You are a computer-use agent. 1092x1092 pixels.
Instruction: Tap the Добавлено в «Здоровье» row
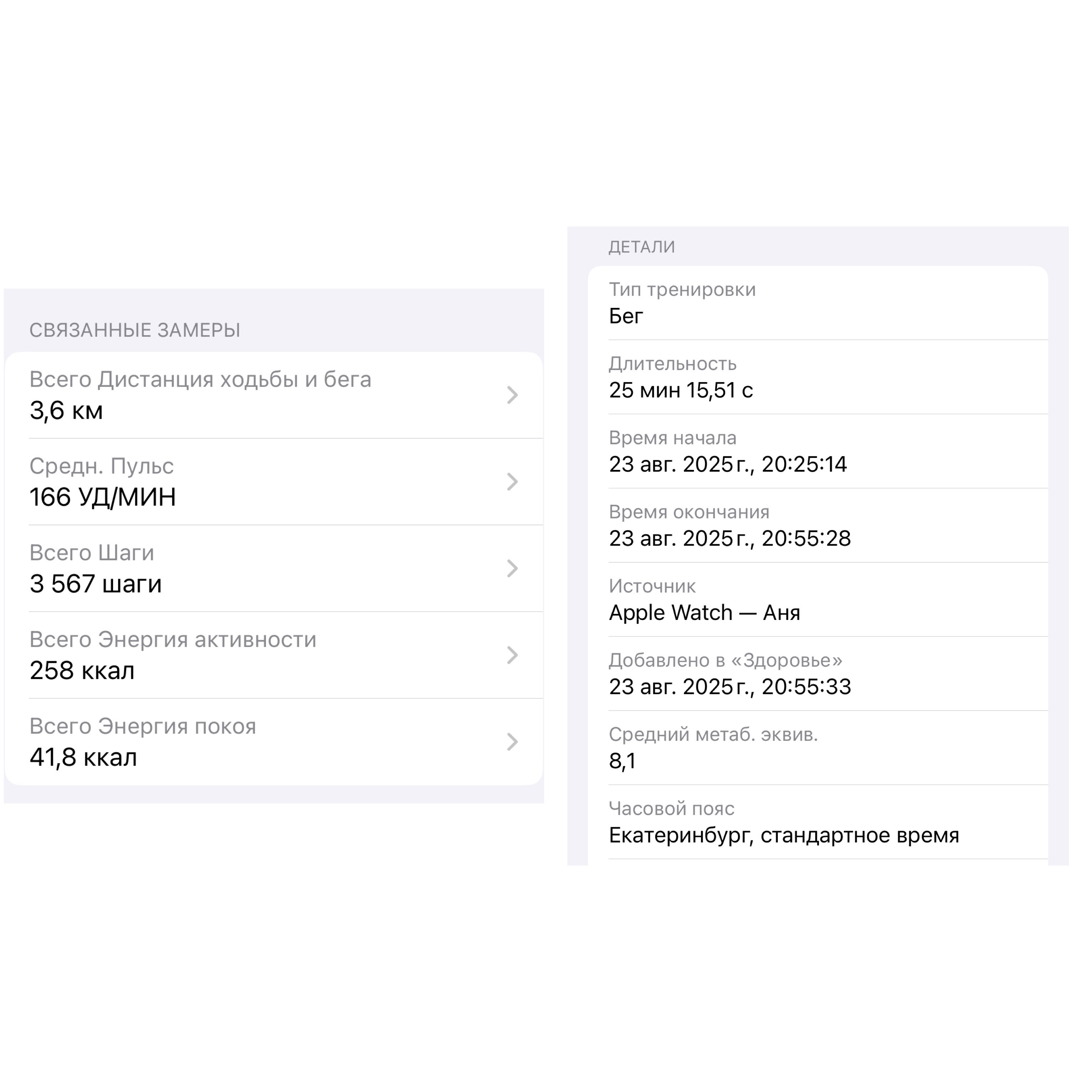[x=818, y=674]
